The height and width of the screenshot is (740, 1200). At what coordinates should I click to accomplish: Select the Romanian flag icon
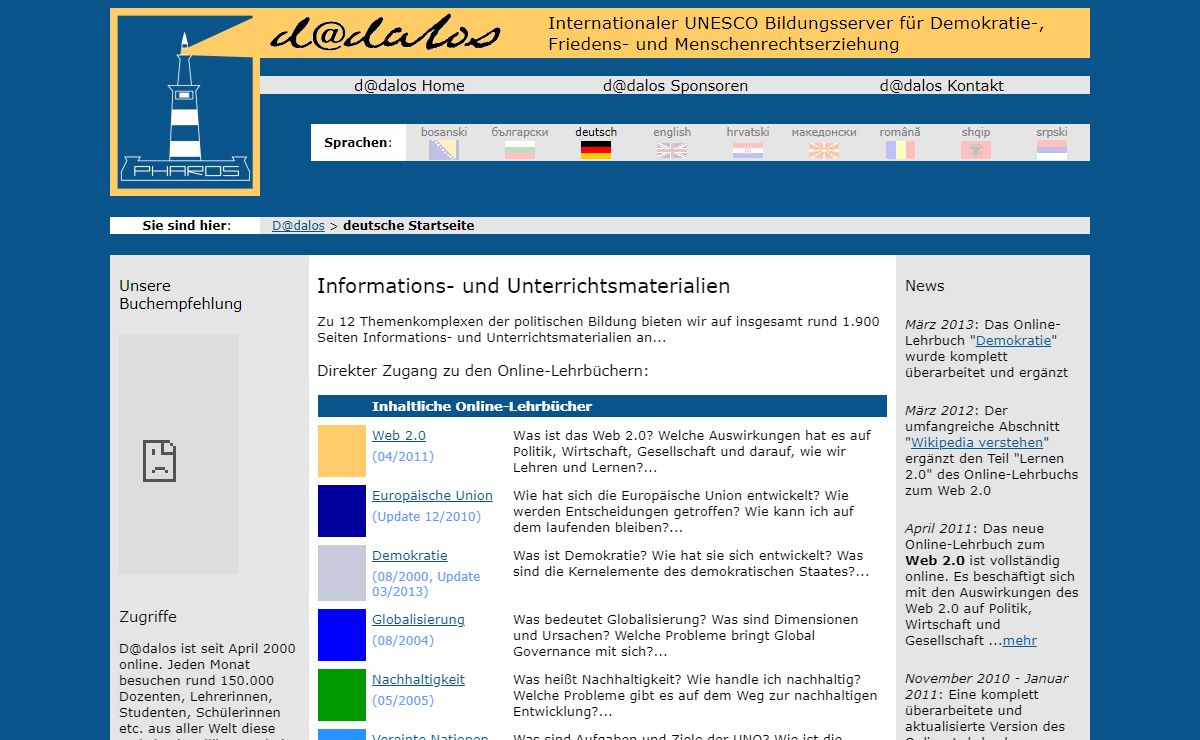[900, 151]
